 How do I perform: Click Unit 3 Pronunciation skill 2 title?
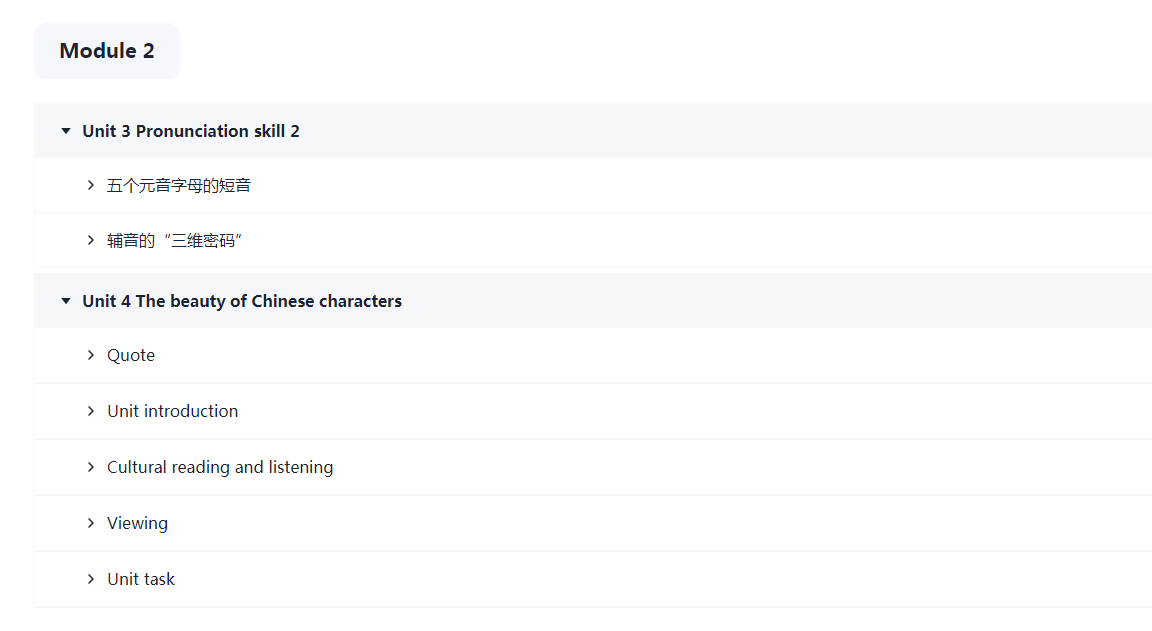point(191,131)
